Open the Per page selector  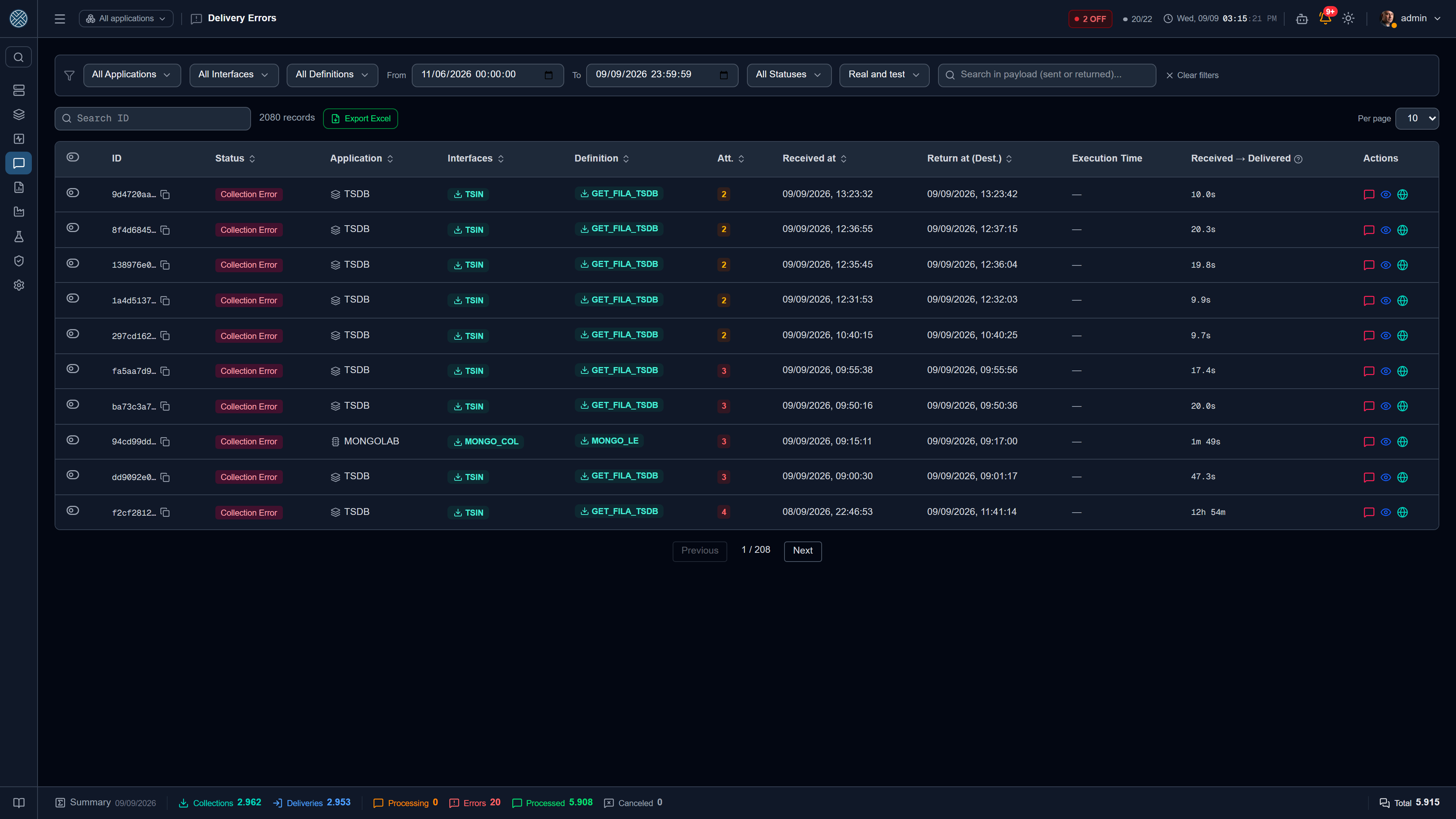pos(1417,119)
